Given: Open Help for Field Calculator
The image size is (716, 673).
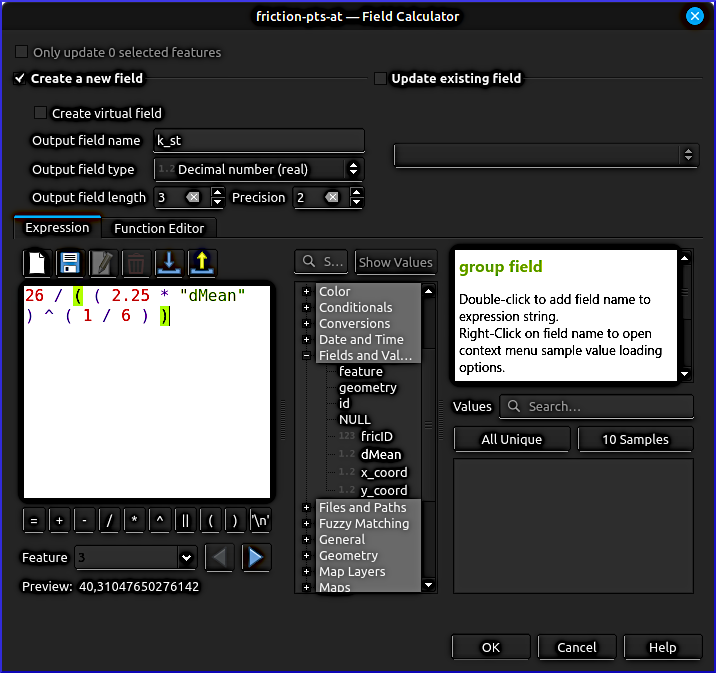Looking at the screenshot, I should pyautogui.click(x=663, y=647).
